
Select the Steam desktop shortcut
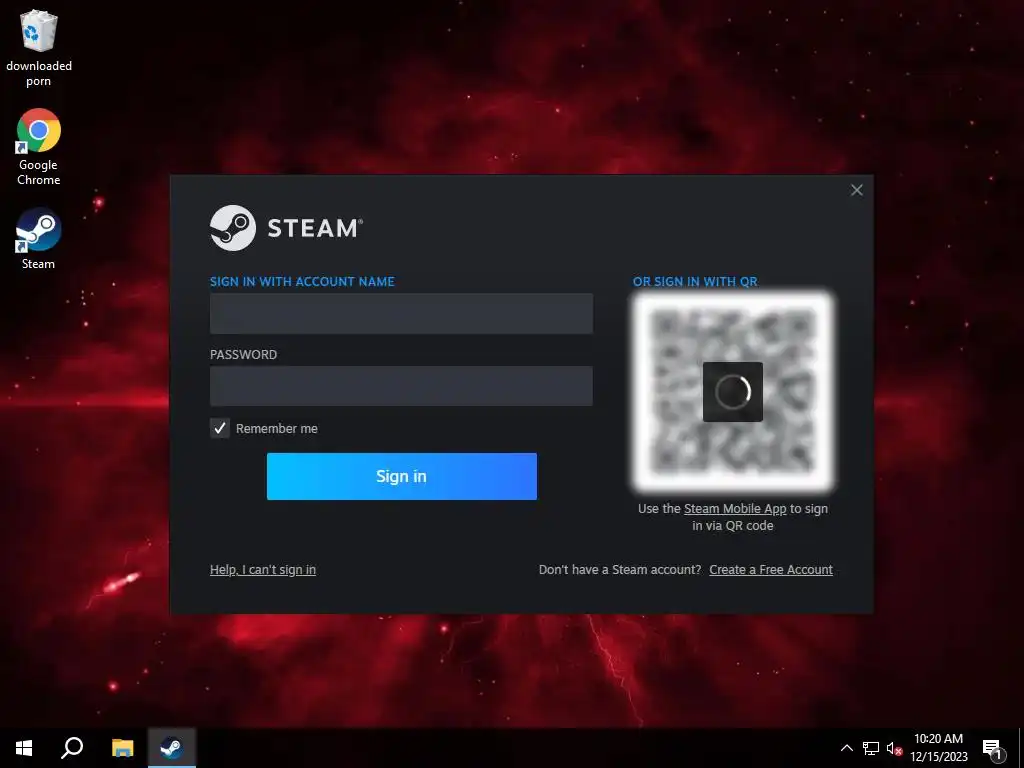click(x=39, y=238)
